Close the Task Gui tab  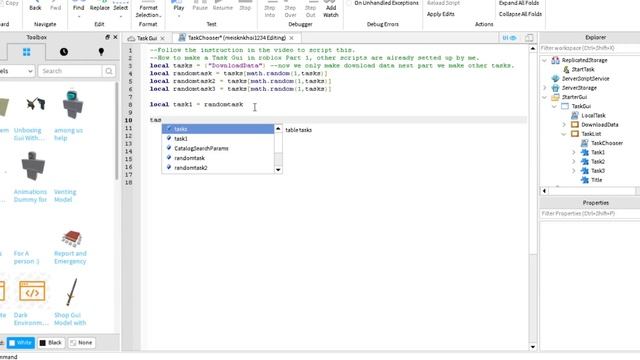162,38
